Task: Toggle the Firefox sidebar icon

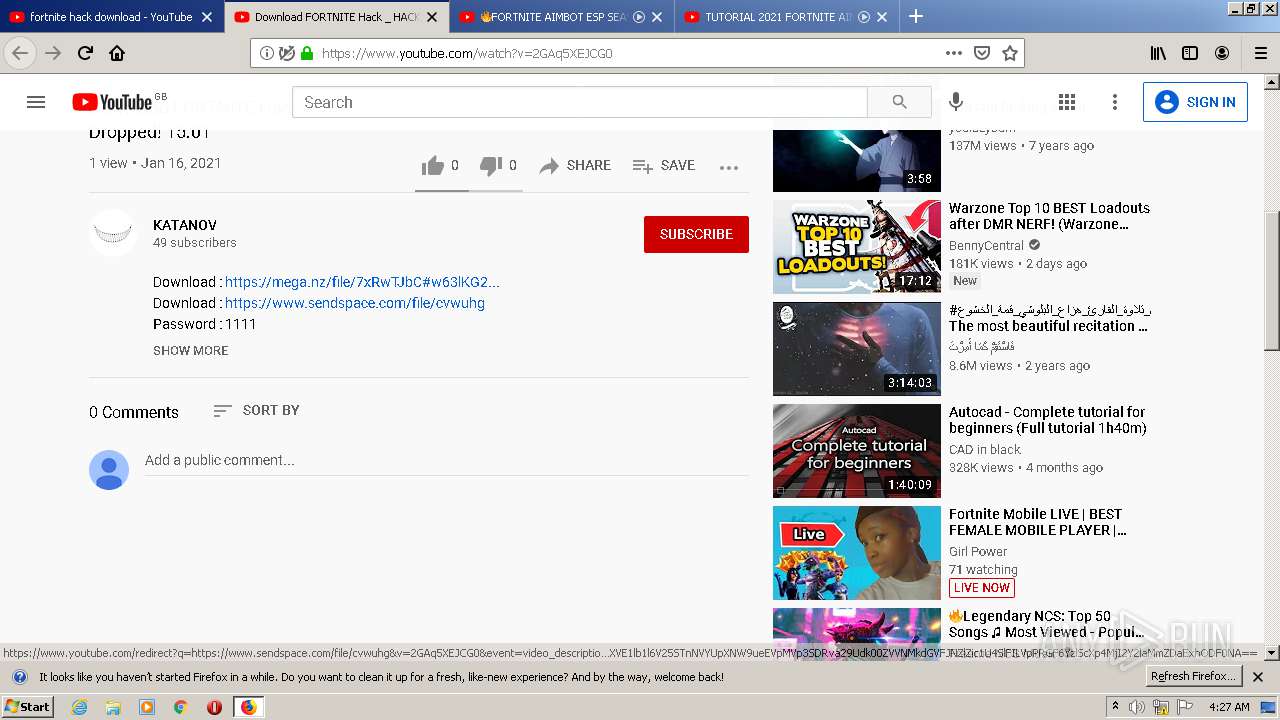Action: (1190, 53)
